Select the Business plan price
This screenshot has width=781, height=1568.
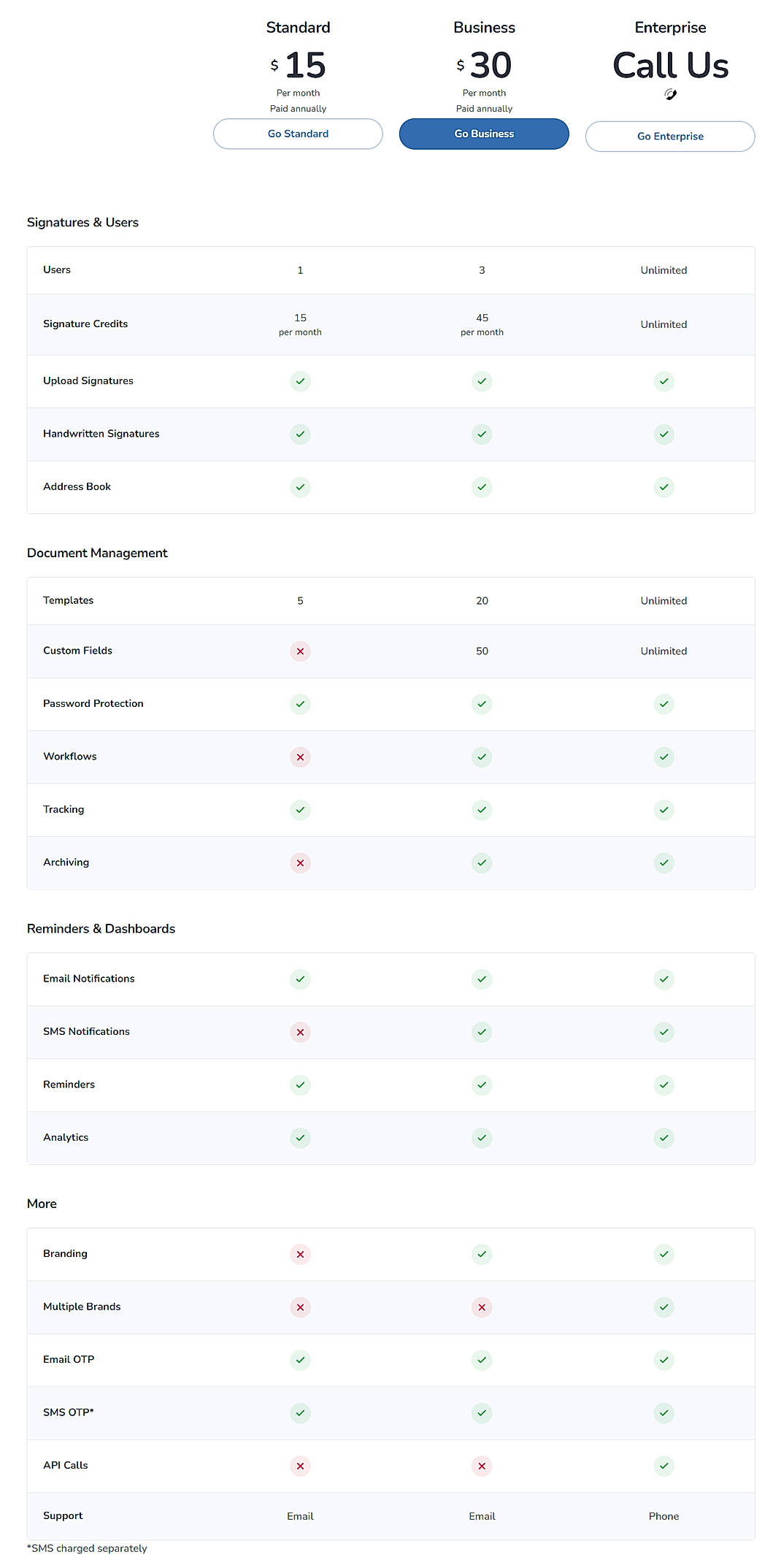click(x=484, y=65)
